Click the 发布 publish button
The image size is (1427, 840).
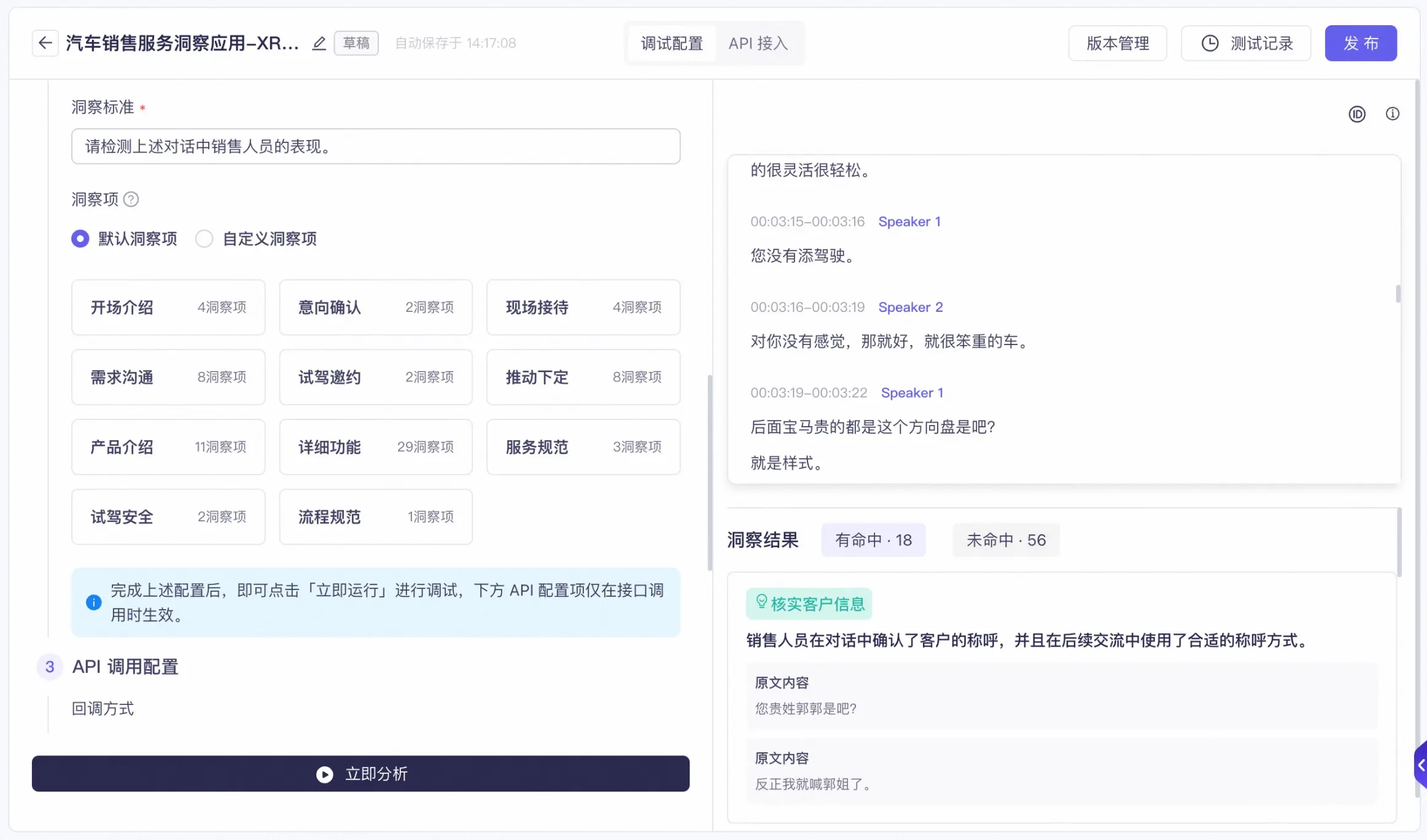pos(1361,44)
